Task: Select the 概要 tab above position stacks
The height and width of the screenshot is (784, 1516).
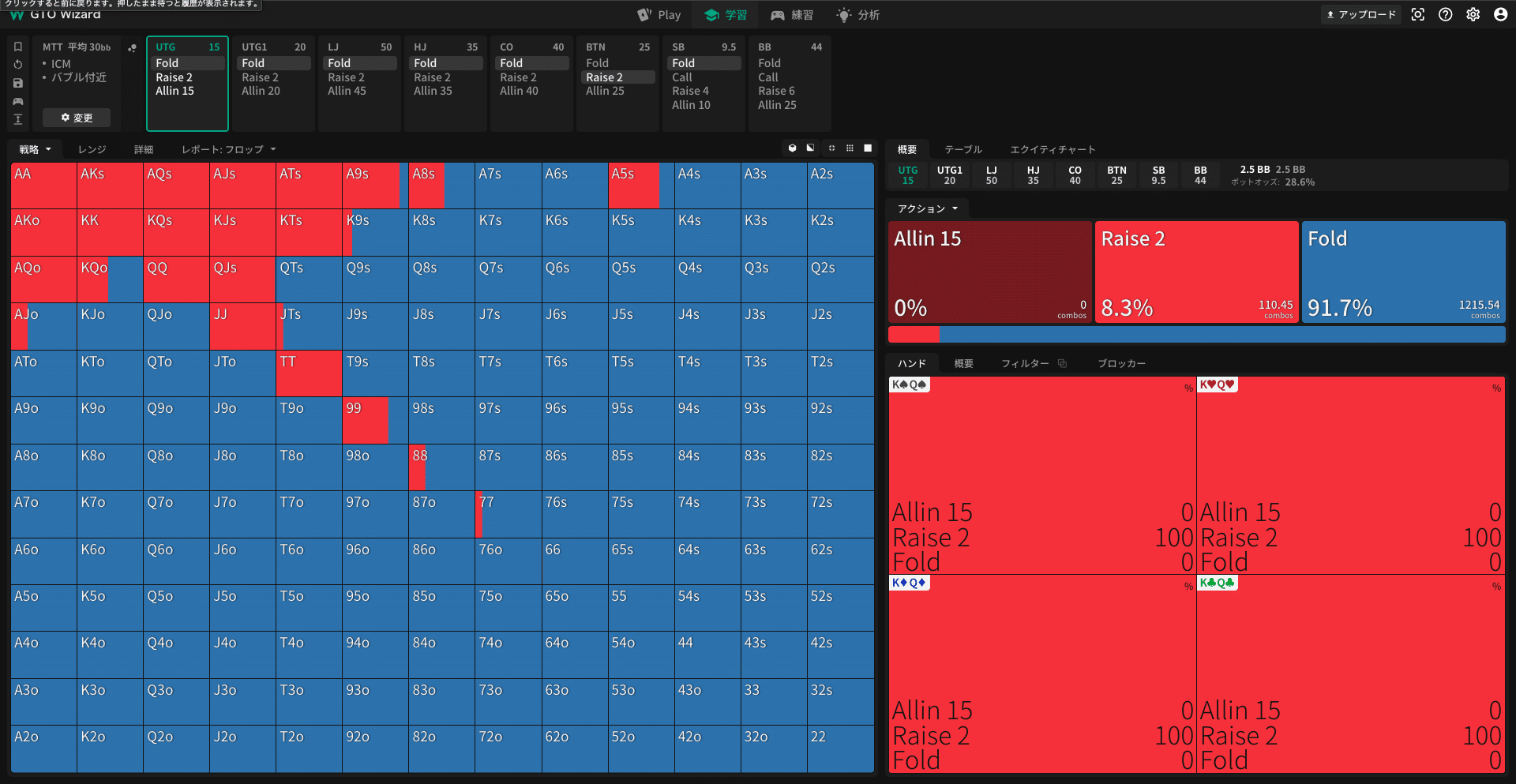Action: coord(907,149)
